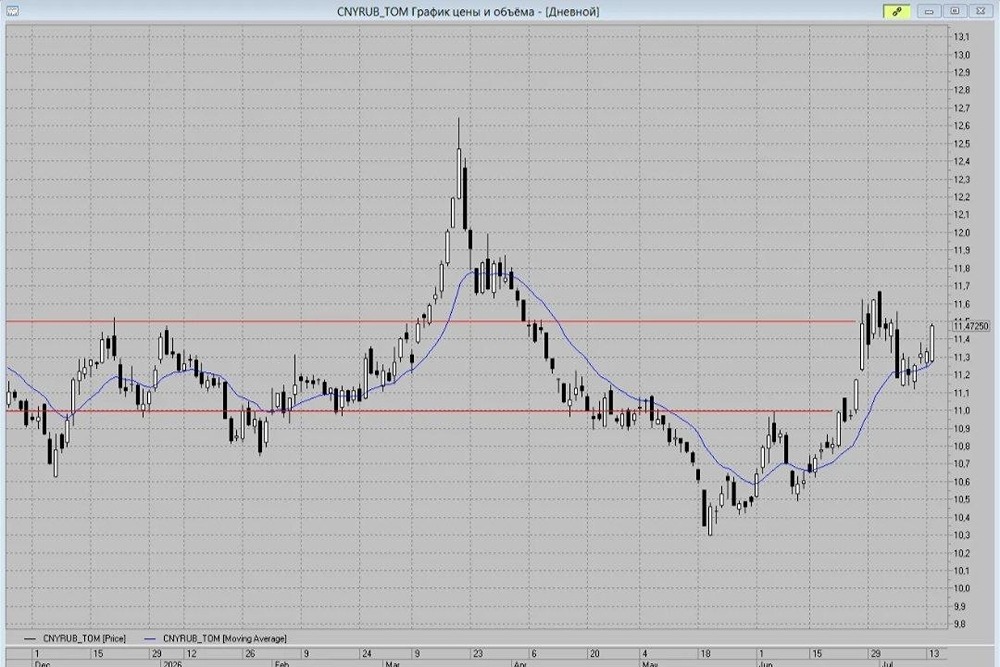Minimize the CNYRUB_TOM chart window

tap(929, 11)
